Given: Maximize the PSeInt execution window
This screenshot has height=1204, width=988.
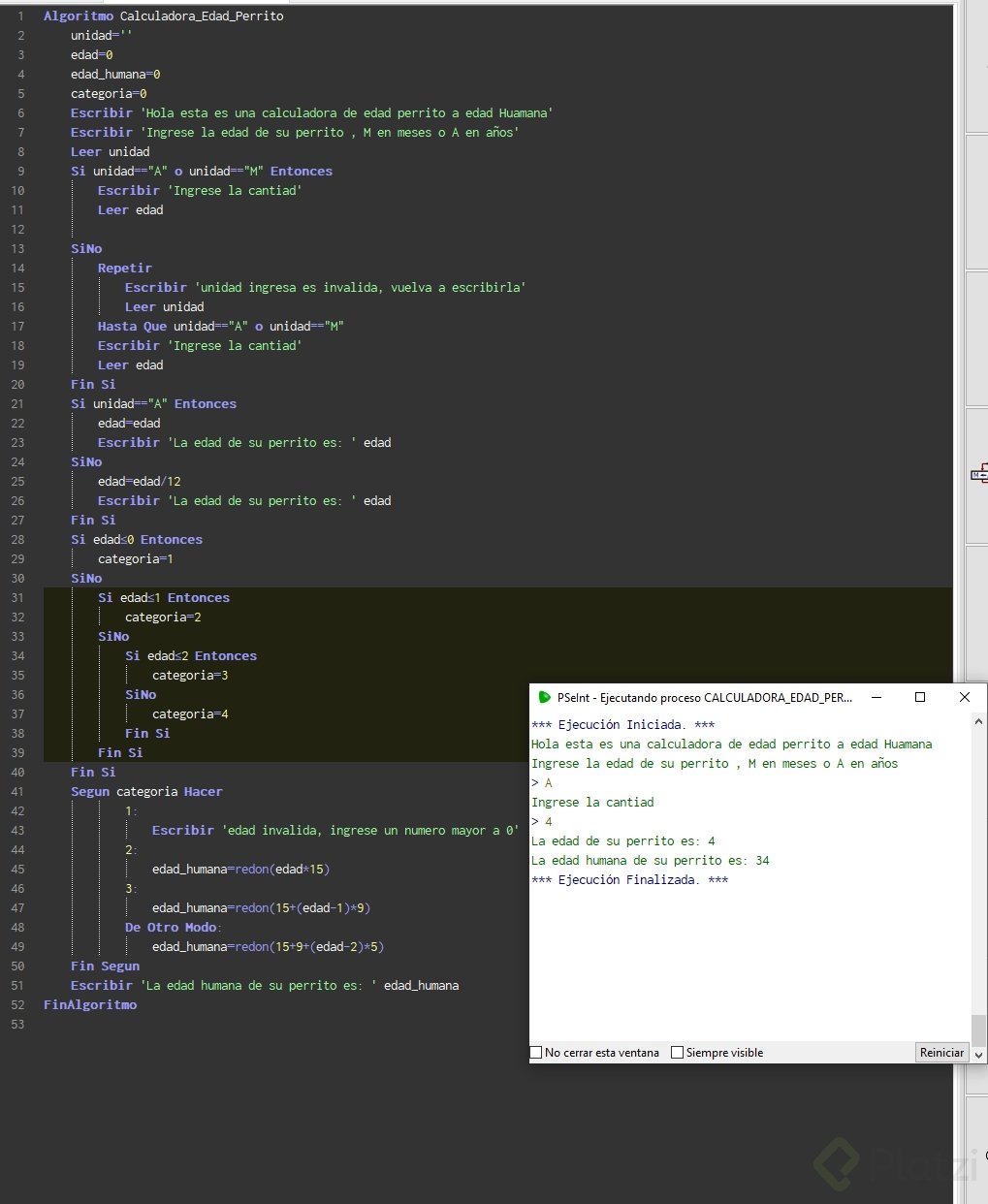Looking at the screenshot, I should pos(920,697).
